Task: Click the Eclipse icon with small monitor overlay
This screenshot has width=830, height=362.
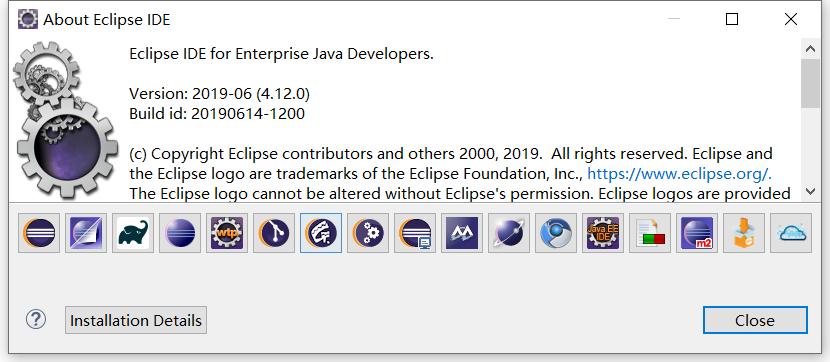Action: [415, 233]
